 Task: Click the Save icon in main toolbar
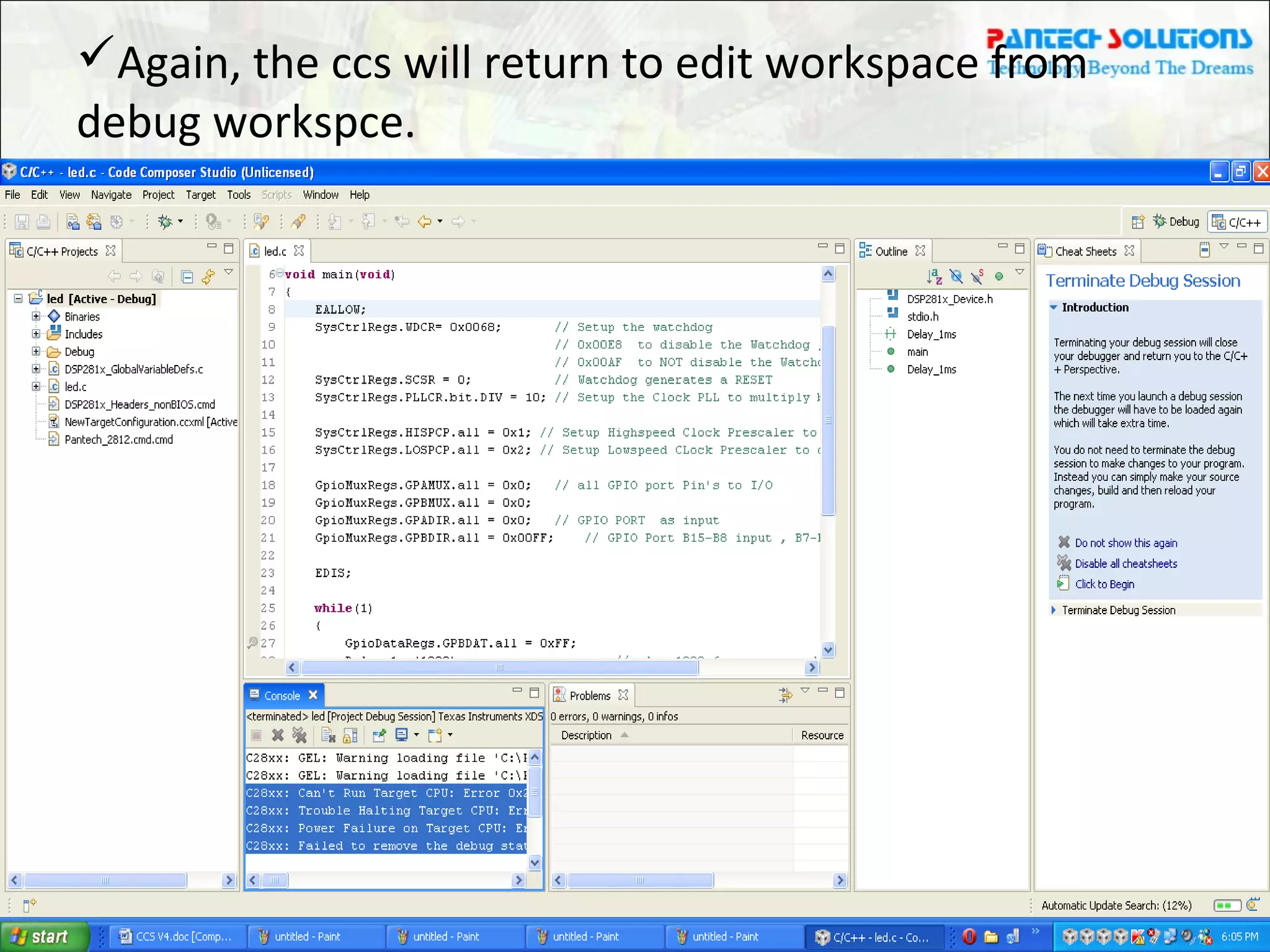pyautogui.click(x=22, y=221)
